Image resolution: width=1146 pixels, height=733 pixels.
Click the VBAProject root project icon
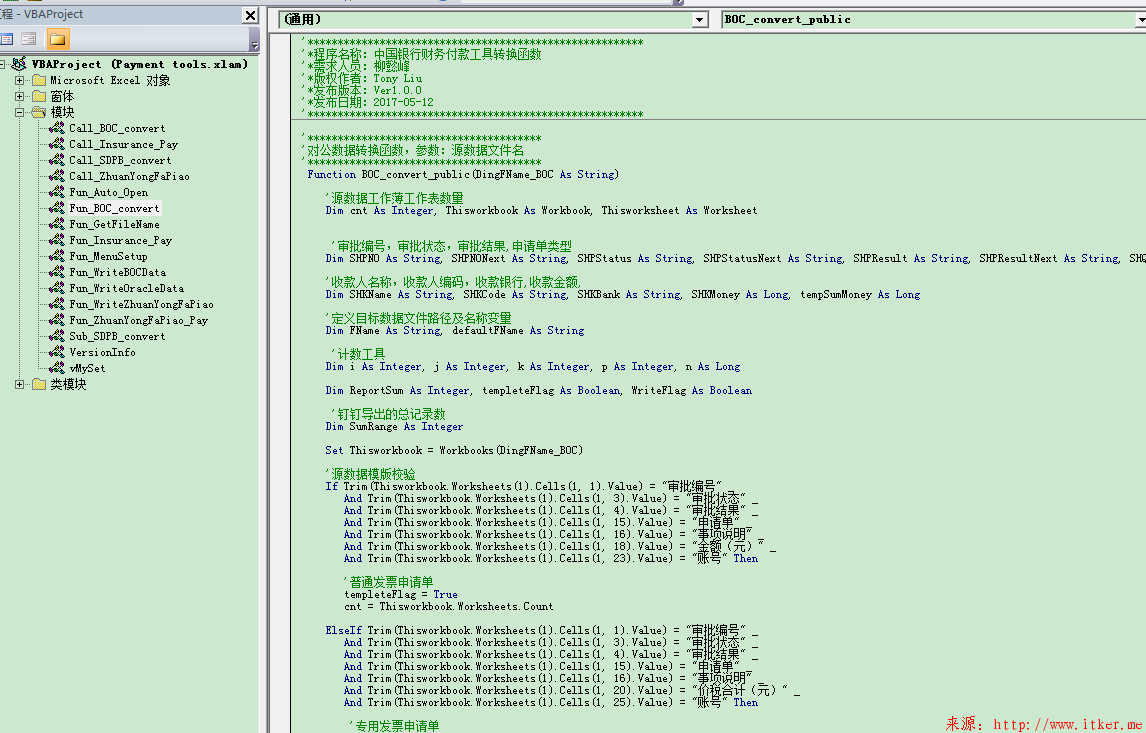pyautogui.click(x=19, y=64)
